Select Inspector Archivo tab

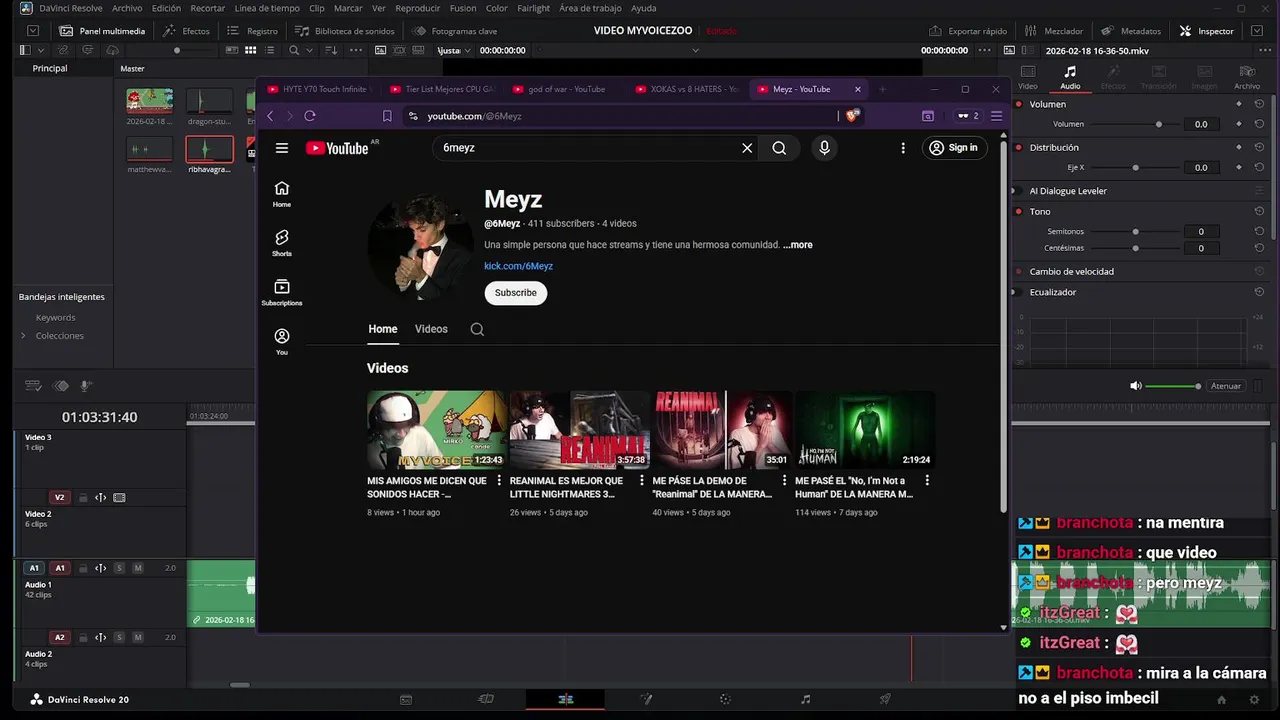click(x=1247, y=76)
